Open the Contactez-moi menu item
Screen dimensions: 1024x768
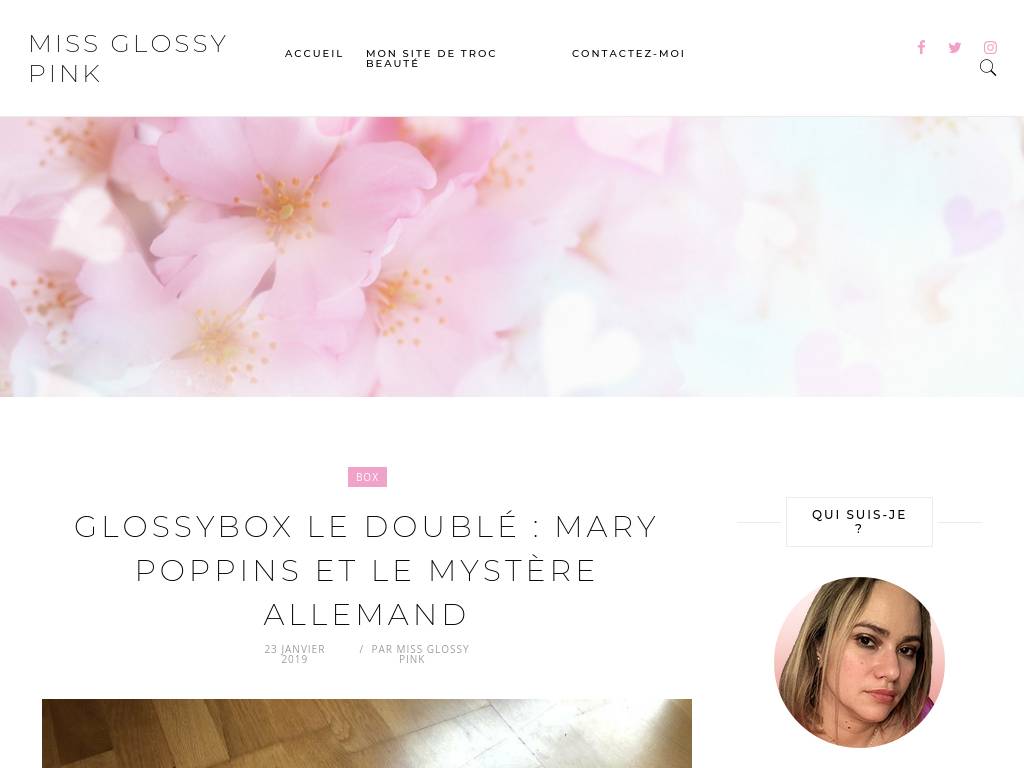point(628,54)
